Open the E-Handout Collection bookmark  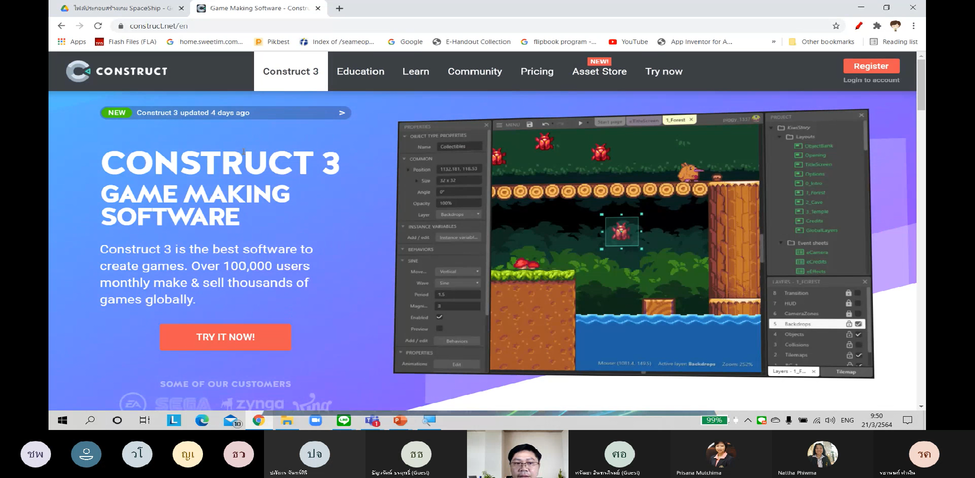(472, 42)
